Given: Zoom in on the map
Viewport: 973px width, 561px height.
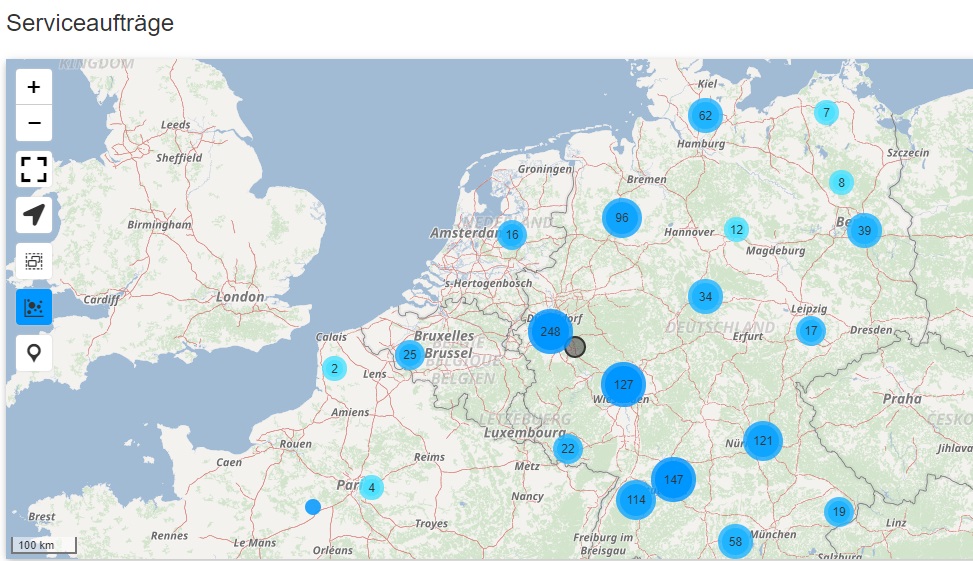Looking at the screenshot, I should (34, 87).
